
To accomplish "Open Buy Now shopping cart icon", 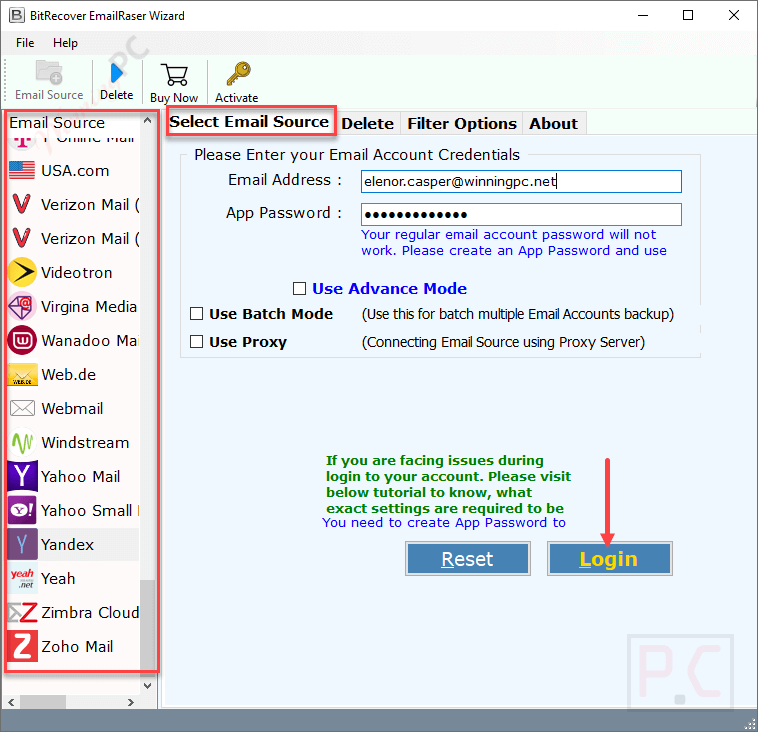I will tap(174, 74).
